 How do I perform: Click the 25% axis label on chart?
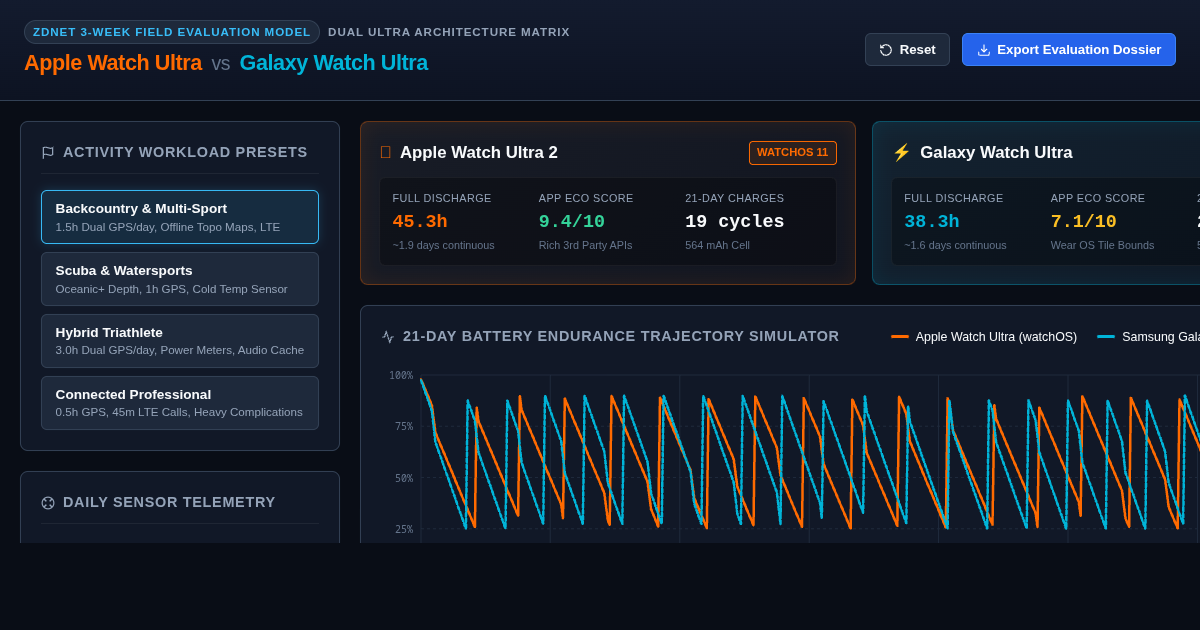pyautogui.click(x=404, y=529)
